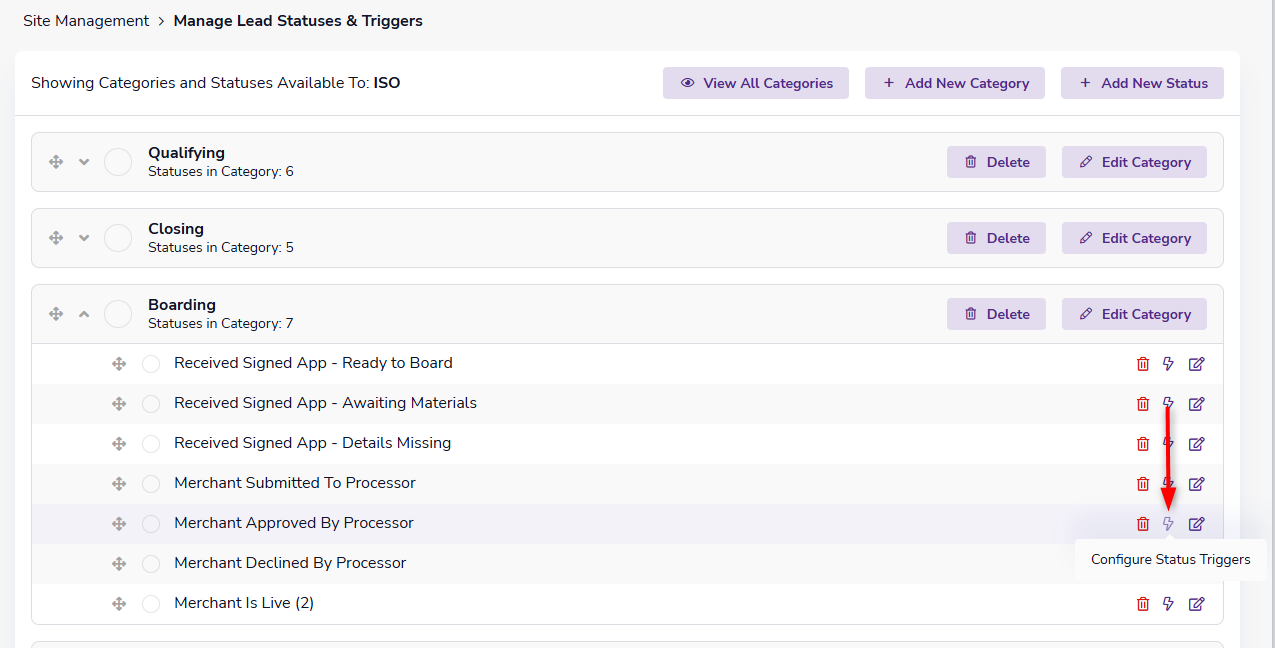
Task: Expand the Qualifying category chevron
Action: [84, 162]
